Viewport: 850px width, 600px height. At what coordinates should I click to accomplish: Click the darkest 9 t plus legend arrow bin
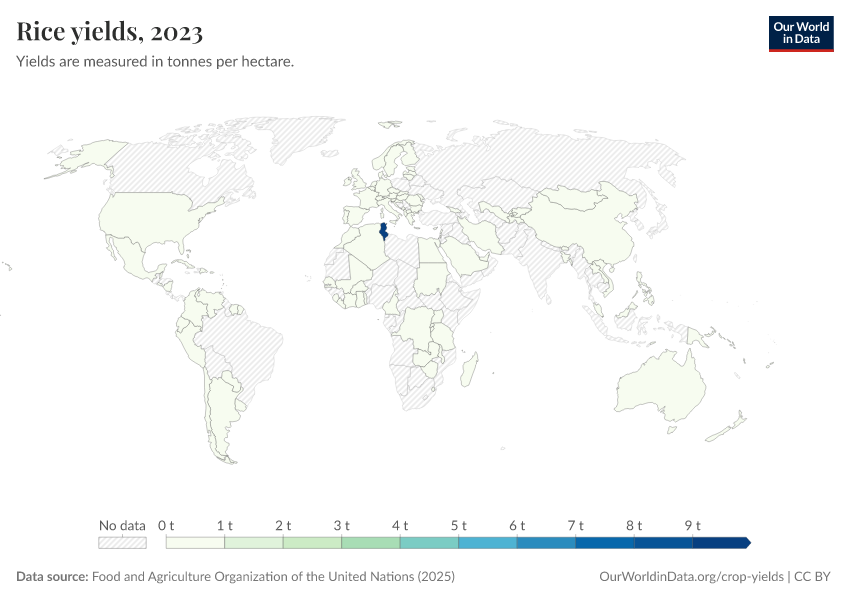coord(720,543)
